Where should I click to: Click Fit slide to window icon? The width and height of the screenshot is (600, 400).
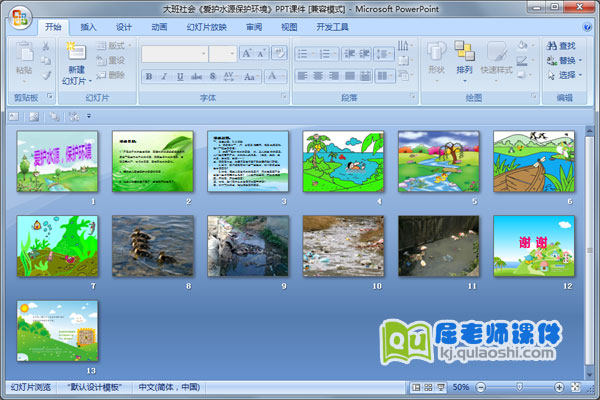click(576, 387)
